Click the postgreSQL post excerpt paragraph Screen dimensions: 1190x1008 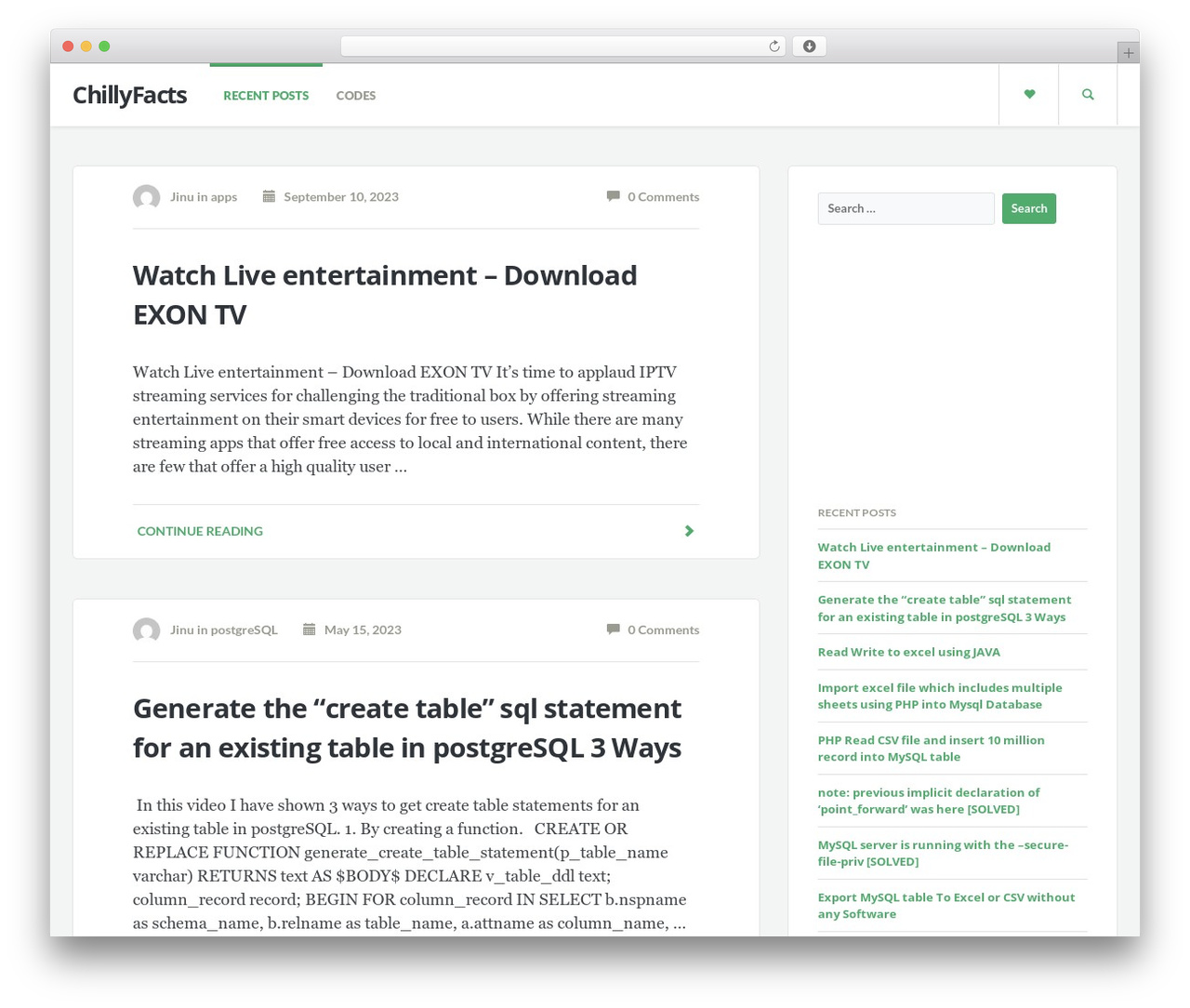tap(410, 864)
